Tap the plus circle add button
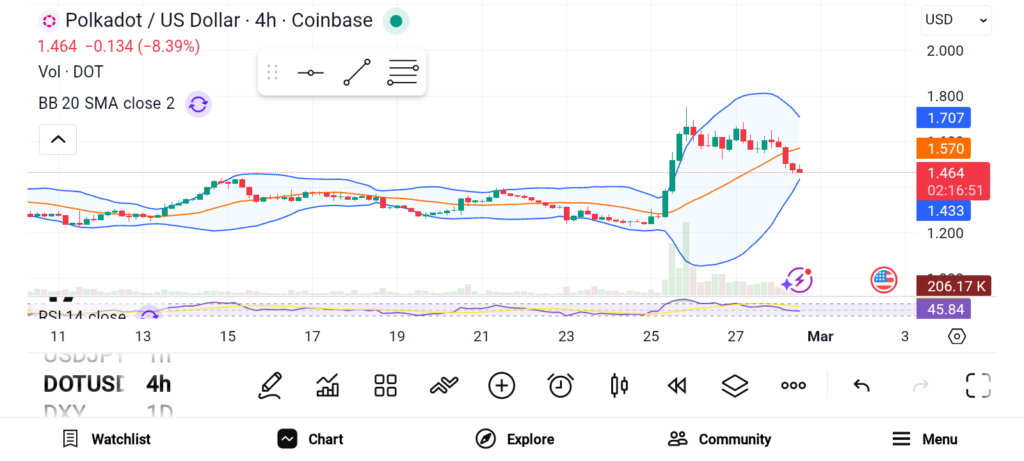Viewport: 1024px width, 461px height. (x=502, y=385)
